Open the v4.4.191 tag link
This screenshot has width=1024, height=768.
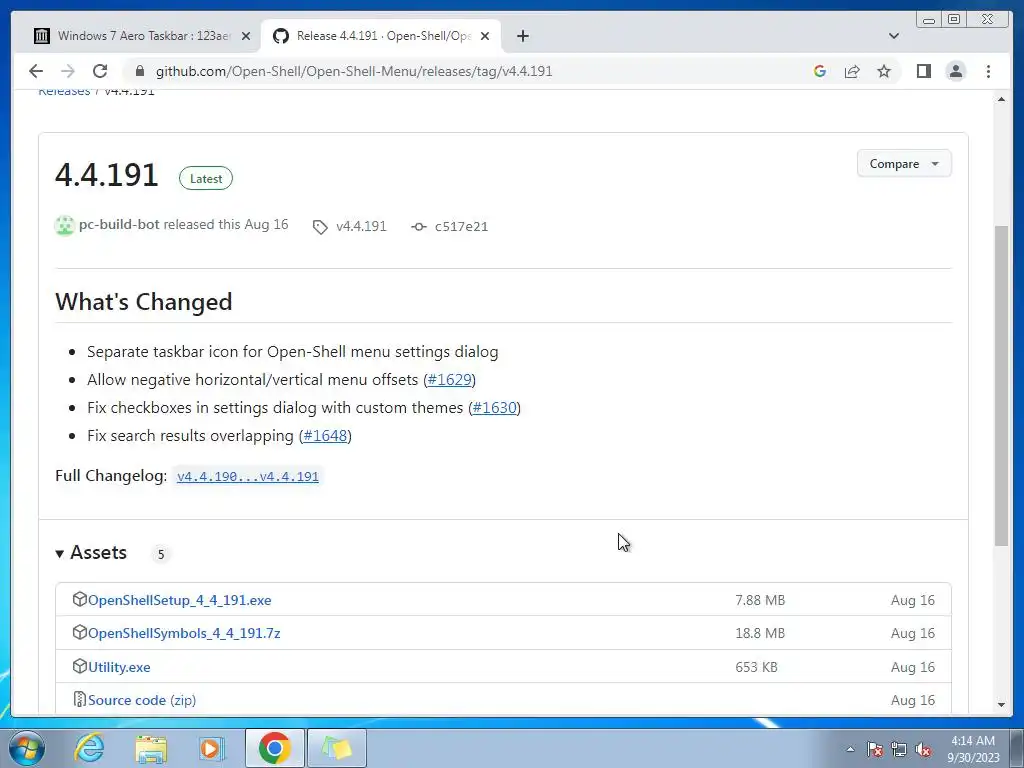tap(361, 226)
